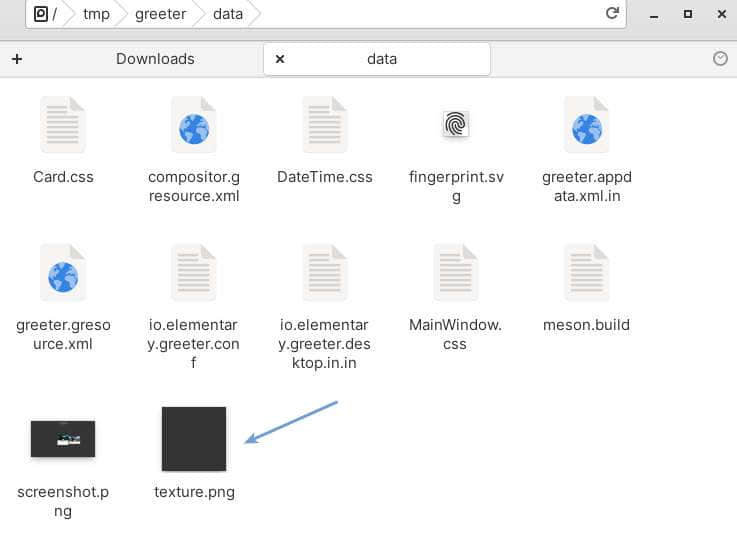The image size is (737, 558).
Task: Reload the folder with the refresh icon
Action: [x=612, y=13]
